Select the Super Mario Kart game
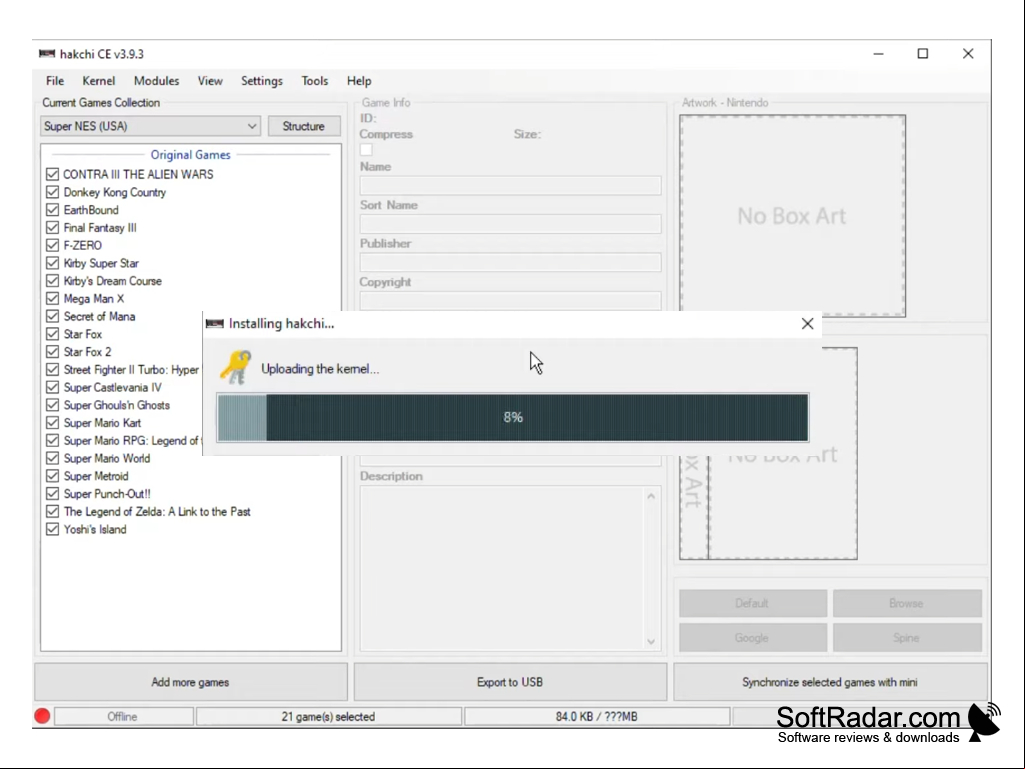Viewport: 1025px width, 769px height. pos(103,422)
